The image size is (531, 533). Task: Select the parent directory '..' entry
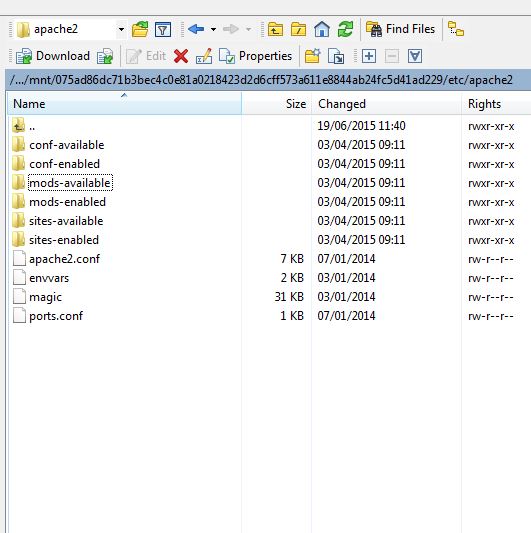[x=32, y=126]
